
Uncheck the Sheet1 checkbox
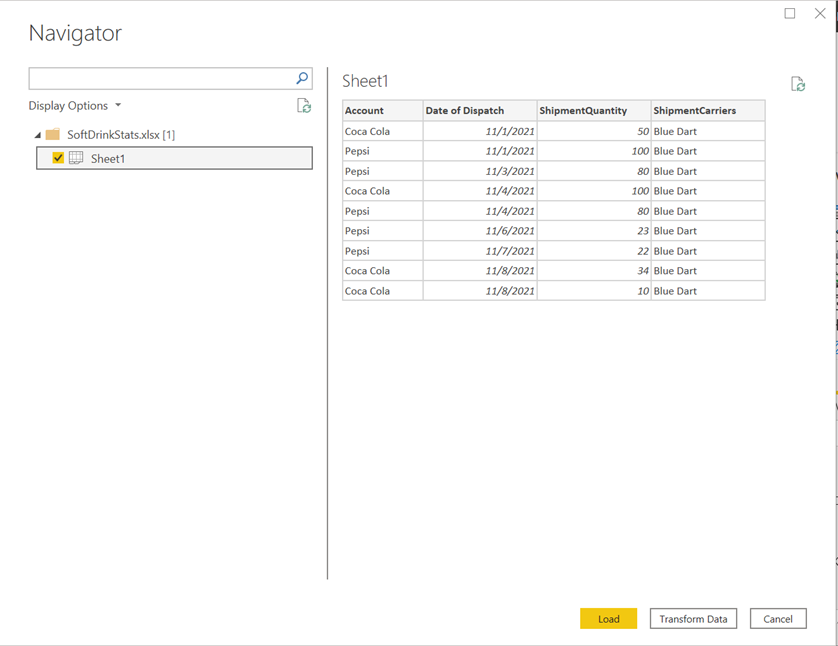[58, 157]
